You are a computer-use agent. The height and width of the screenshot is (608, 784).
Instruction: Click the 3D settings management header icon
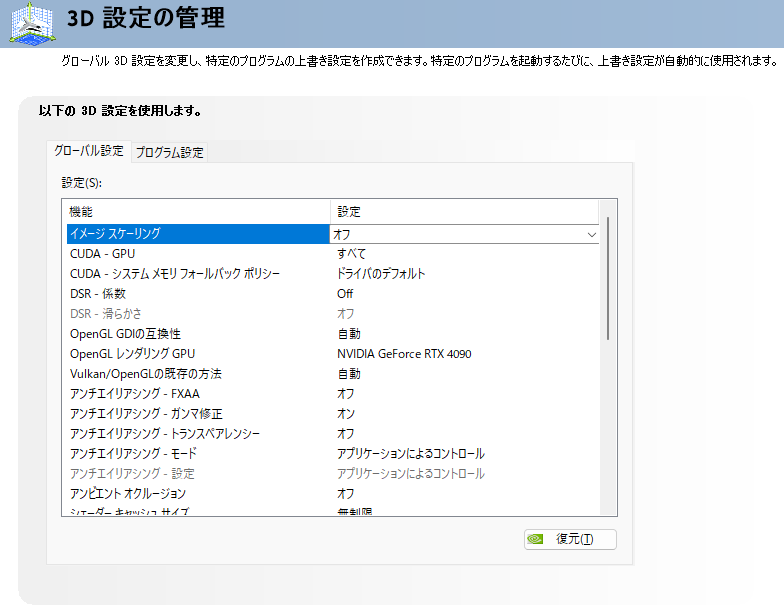pyautogui.click(x=33, y=24)
